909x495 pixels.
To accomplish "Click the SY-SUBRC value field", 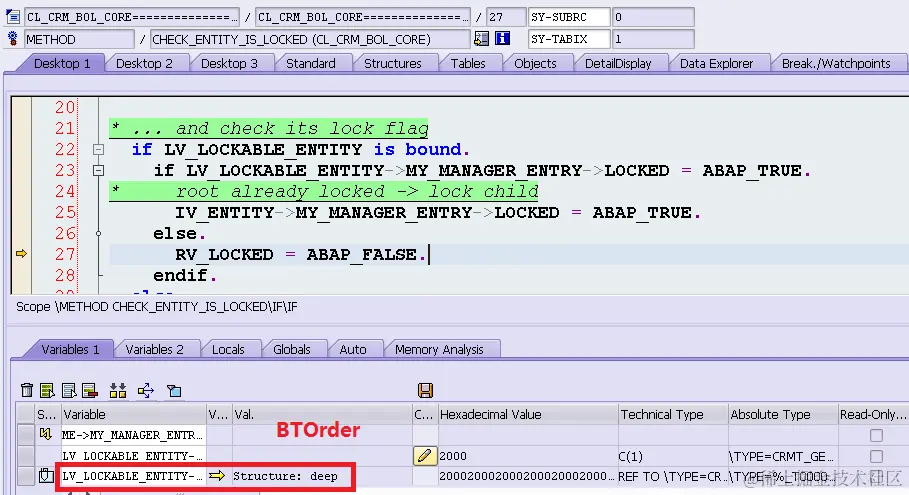I will [653, 17].
